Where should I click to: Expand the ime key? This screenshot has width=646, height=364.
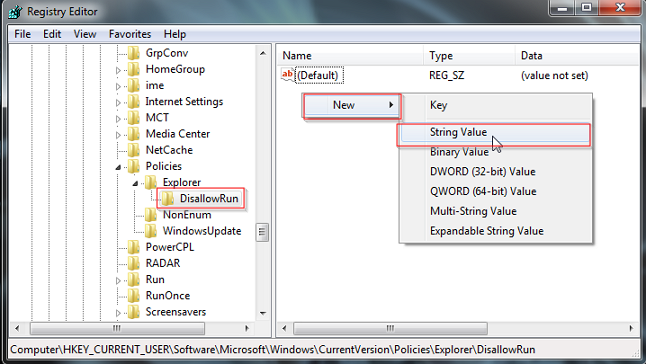(x=118, y=86)
